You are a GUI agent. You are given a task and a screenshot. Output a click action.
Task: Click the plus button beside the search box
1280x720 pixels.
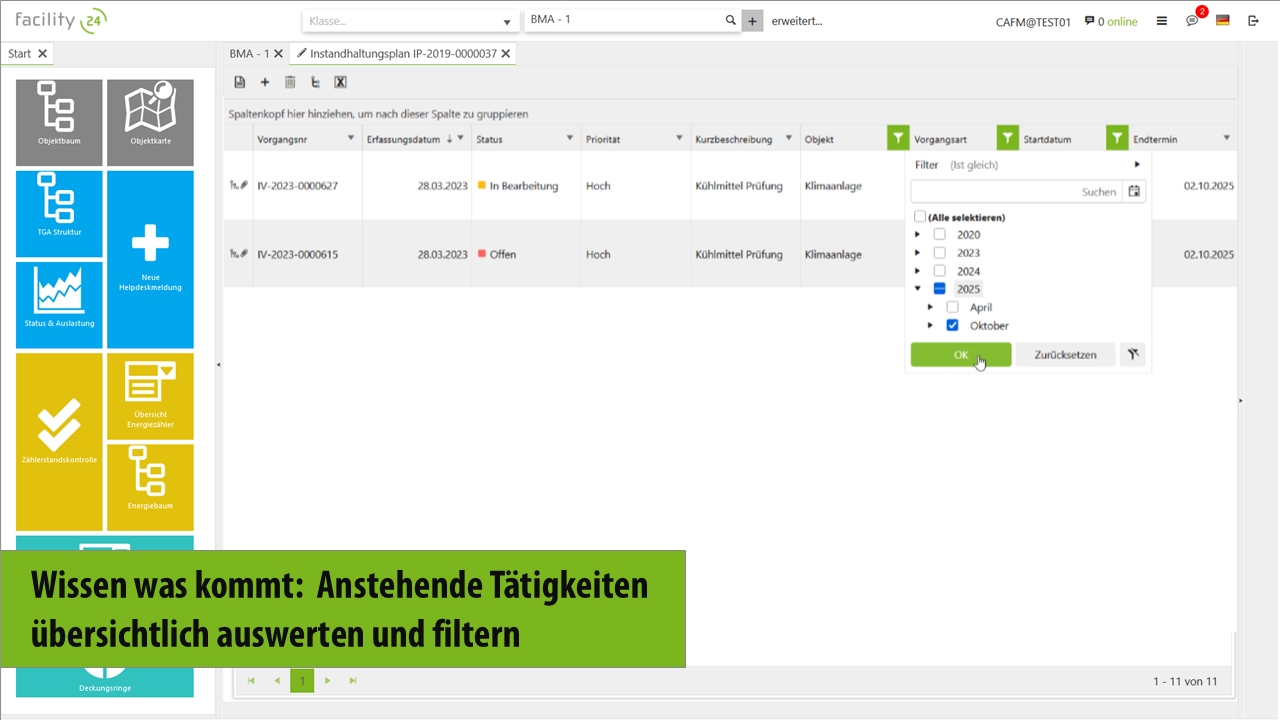752,20
